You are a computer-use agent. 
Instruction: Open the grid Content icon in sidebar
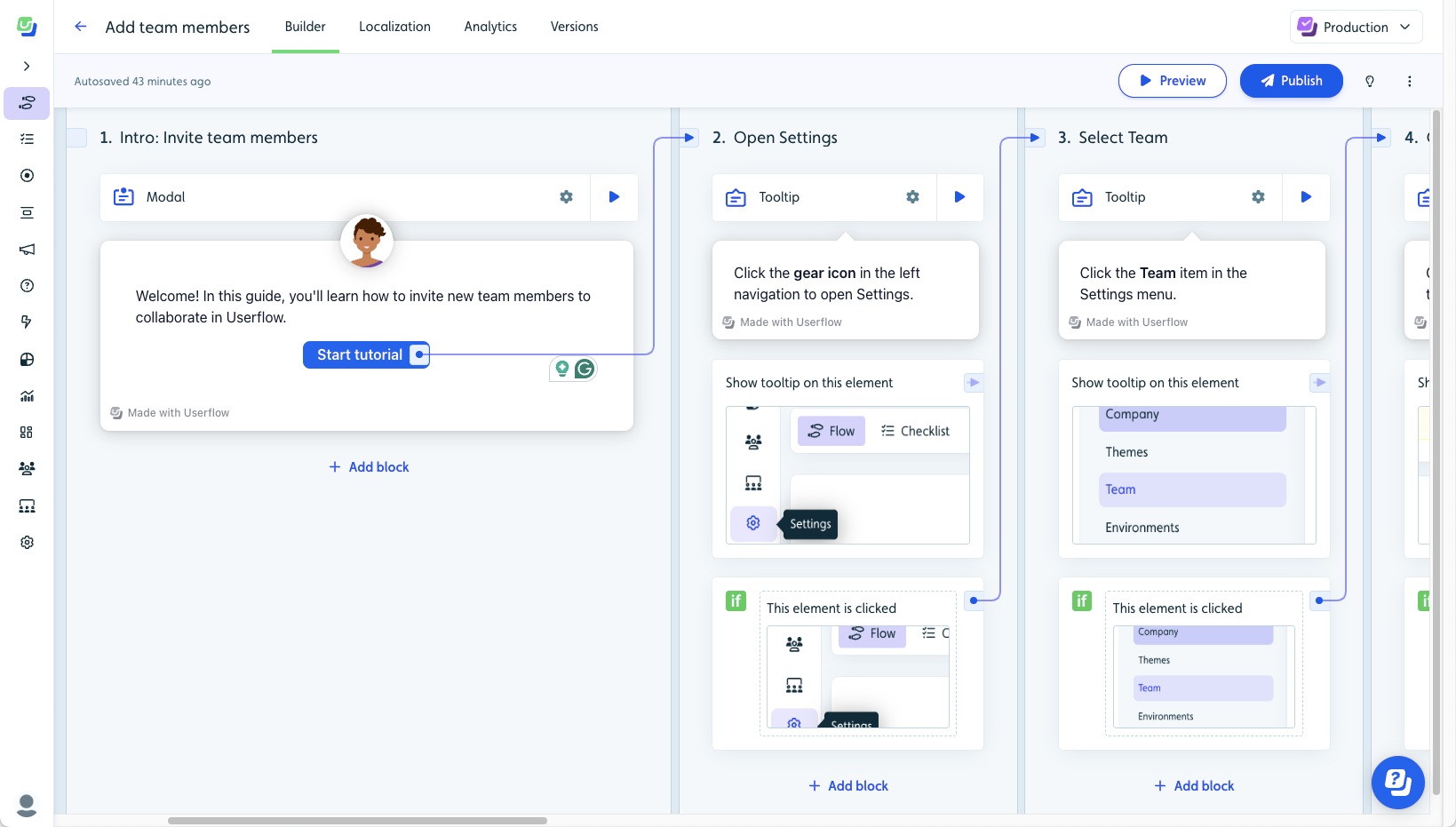point(27,432)
